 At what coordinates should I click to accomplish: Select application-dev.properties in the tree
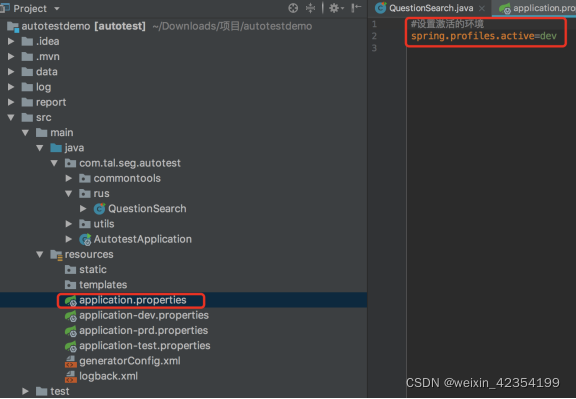click(144, 315)
